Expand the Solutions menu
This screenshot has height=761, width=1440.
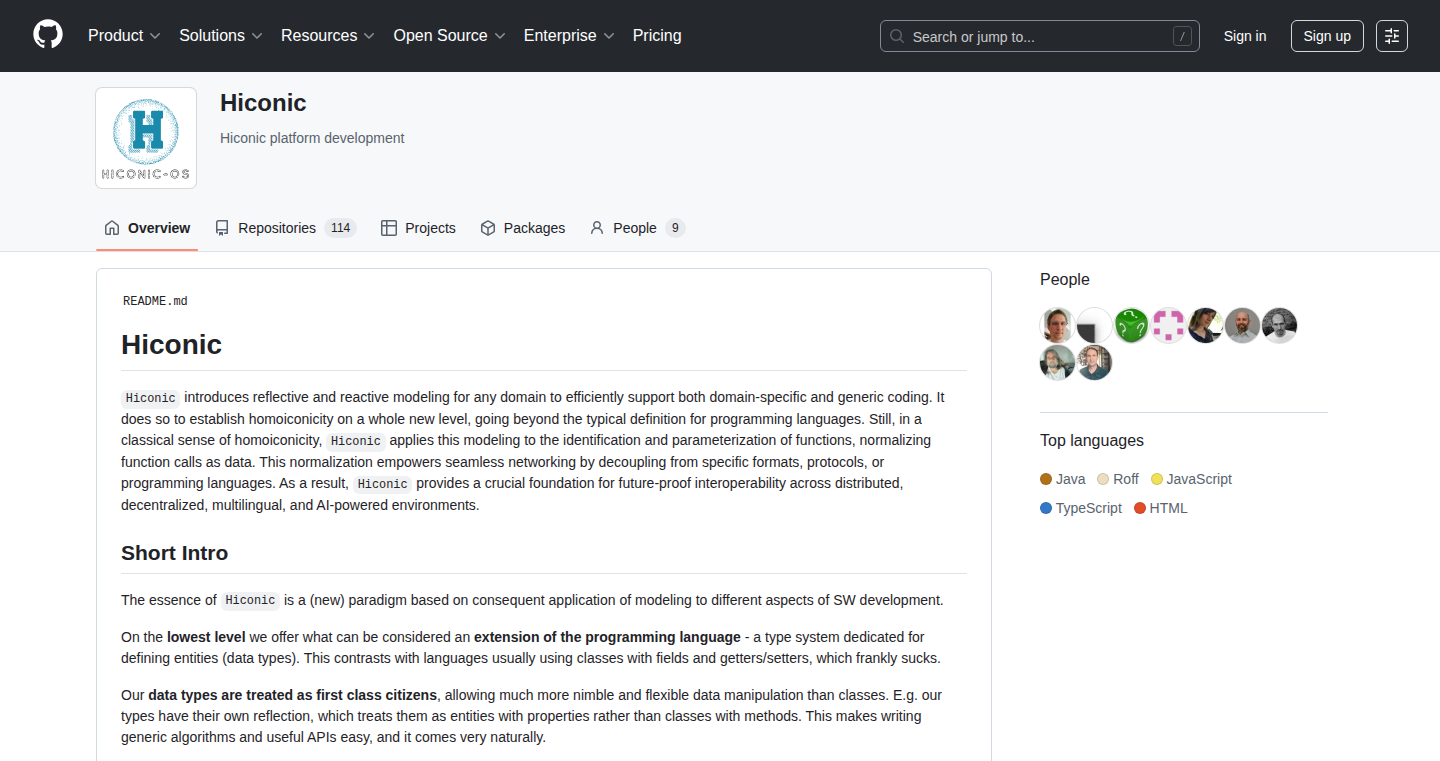point(221,36)
